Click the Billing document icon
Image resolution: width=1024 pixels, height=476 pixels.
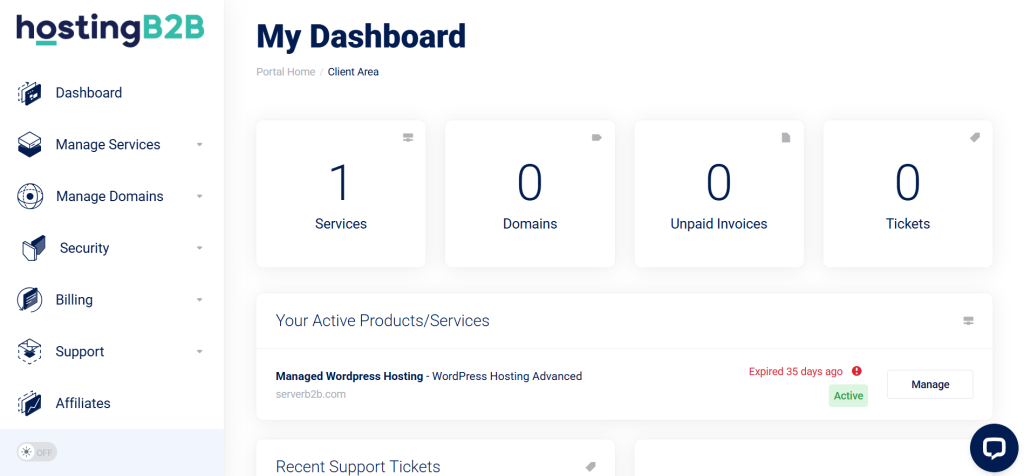click(x=29, y=300)
